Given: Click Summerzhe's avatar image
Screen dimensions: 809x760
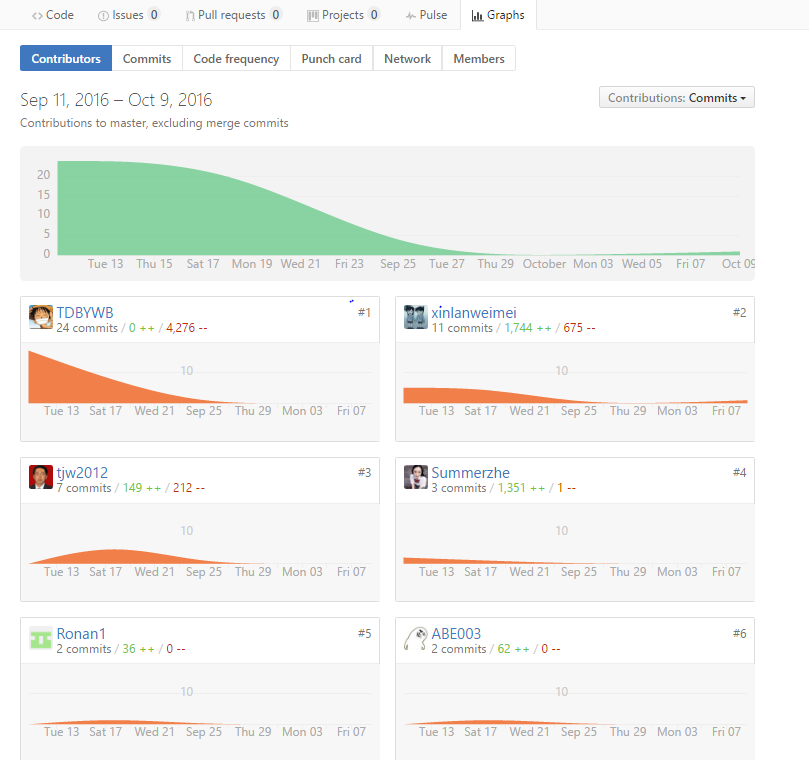Looking at the screenshot, I should [416, 477].
